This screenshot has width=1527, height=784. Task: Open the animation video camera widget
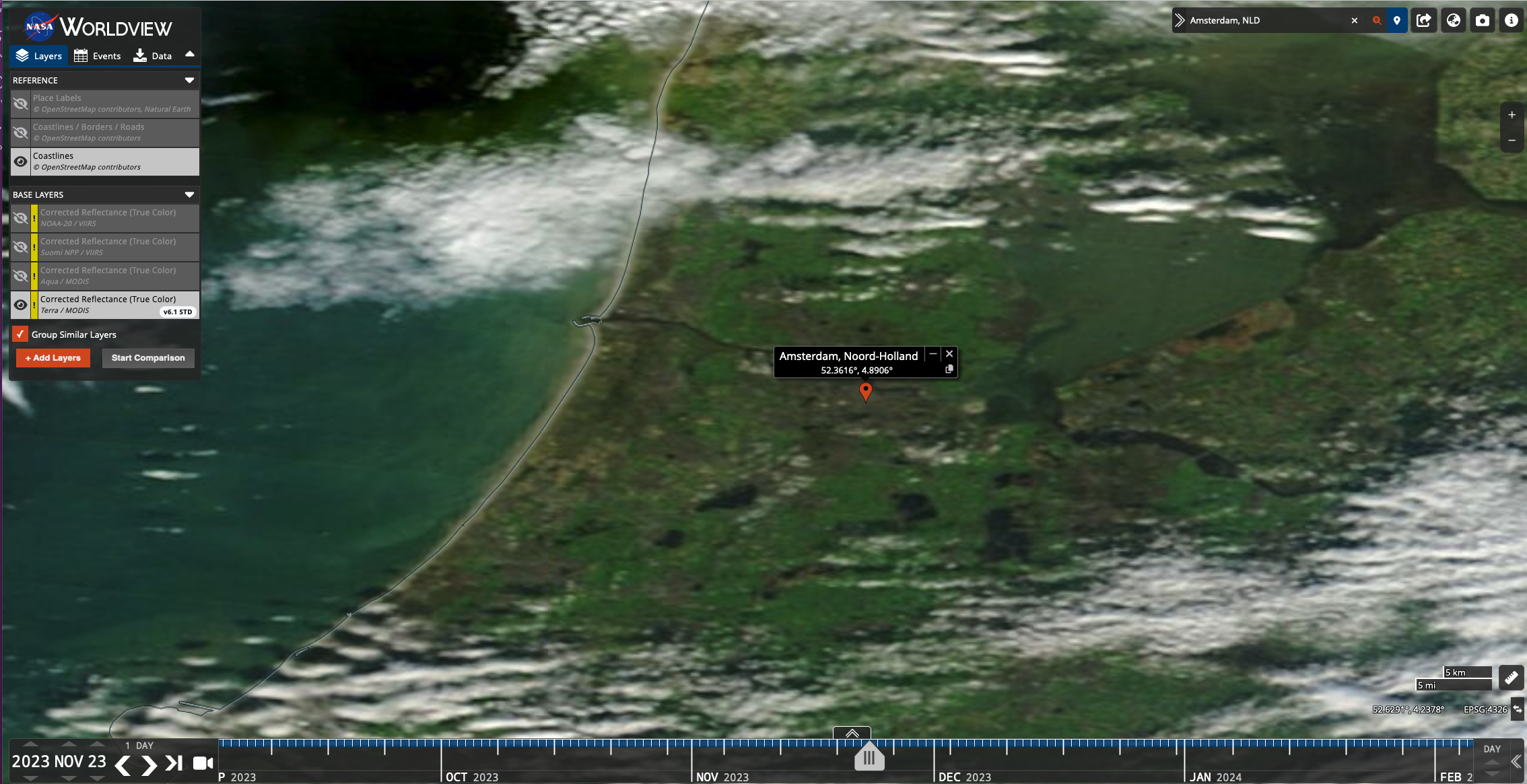203,763
